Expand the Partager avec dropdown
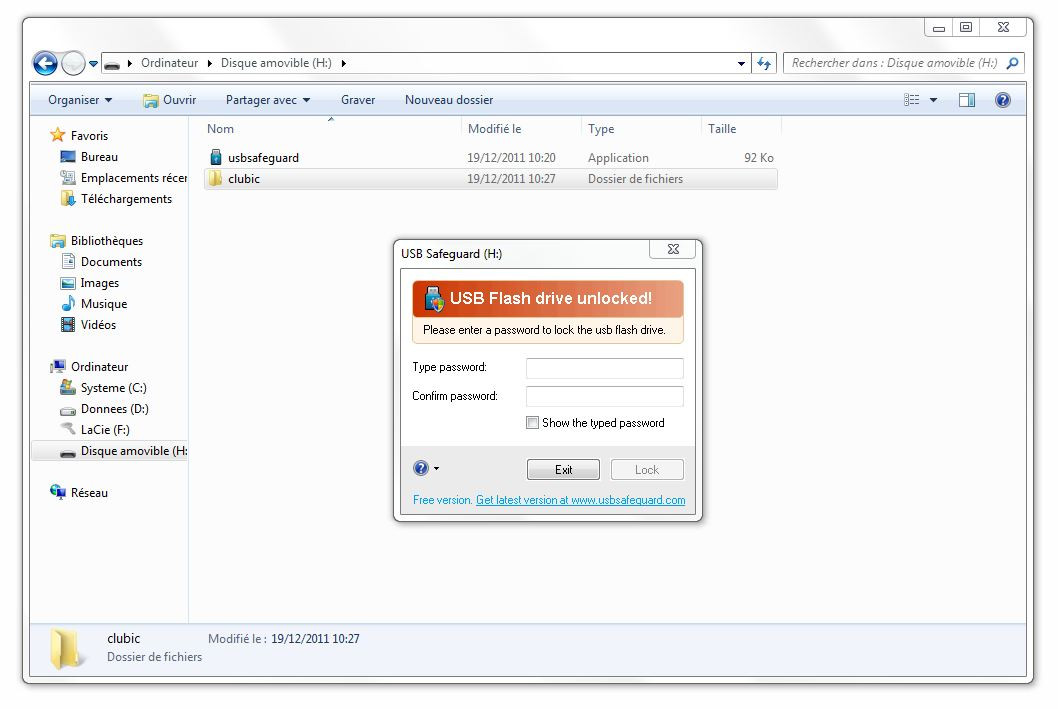1058x709 pixels. pyautogui.click(x=268, y=100)
